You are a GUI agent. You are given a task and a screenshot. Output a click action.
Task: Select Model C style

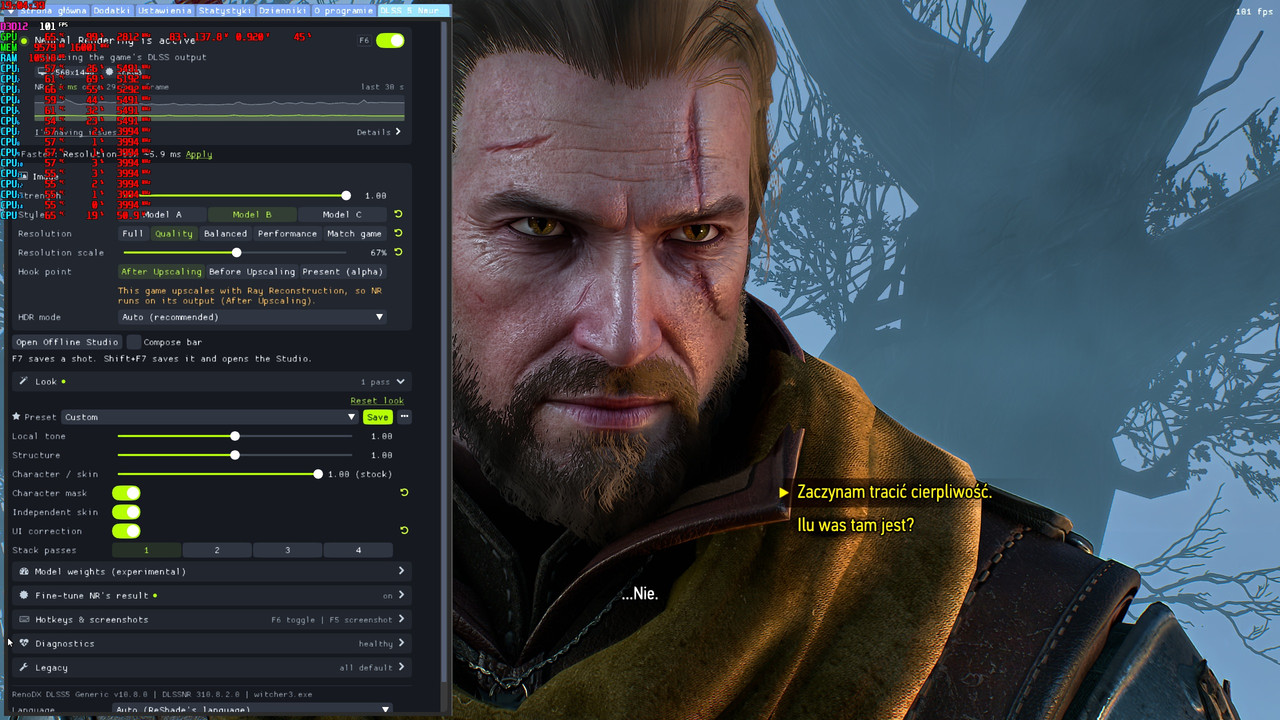pos(342,214)
